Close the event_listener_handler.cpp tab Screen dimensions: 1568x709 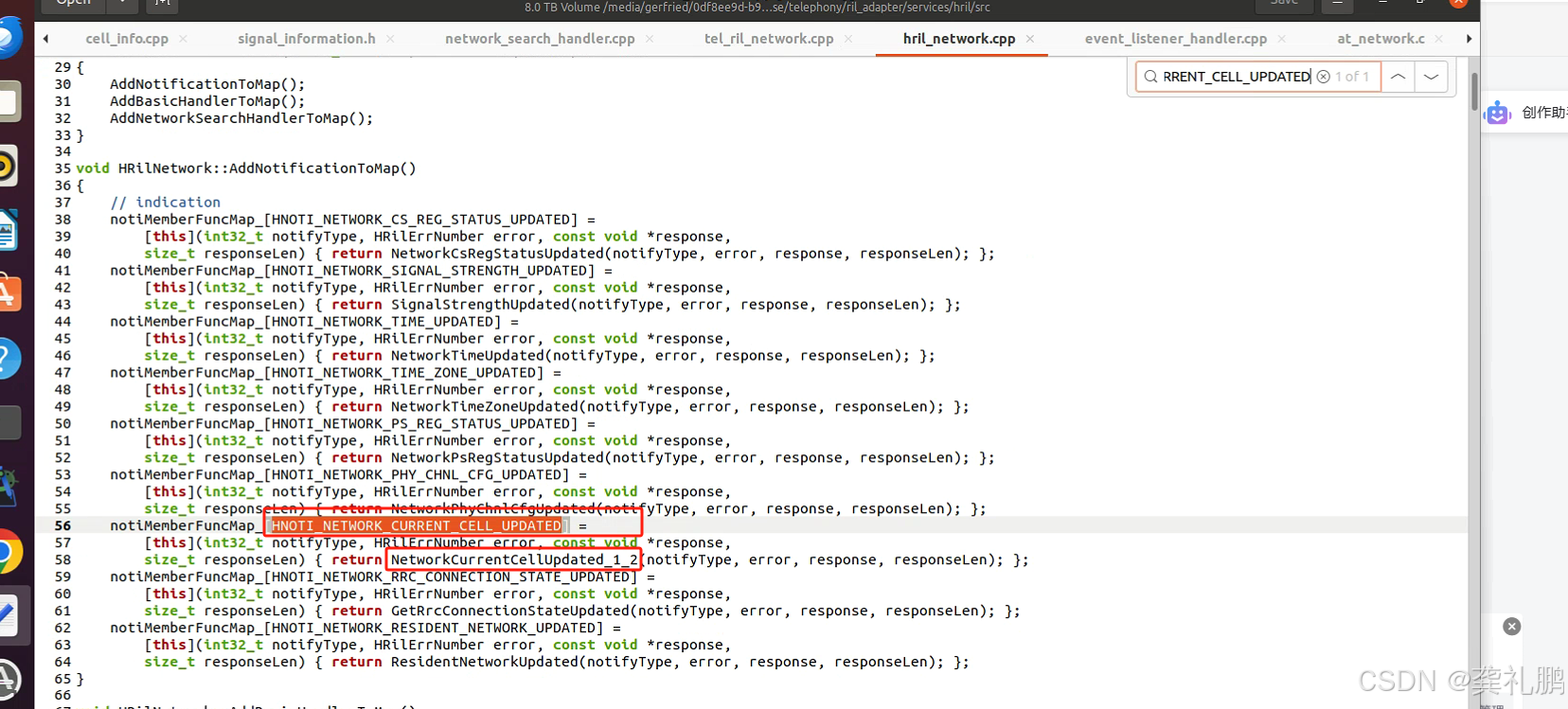click(x=1281, y=39)
